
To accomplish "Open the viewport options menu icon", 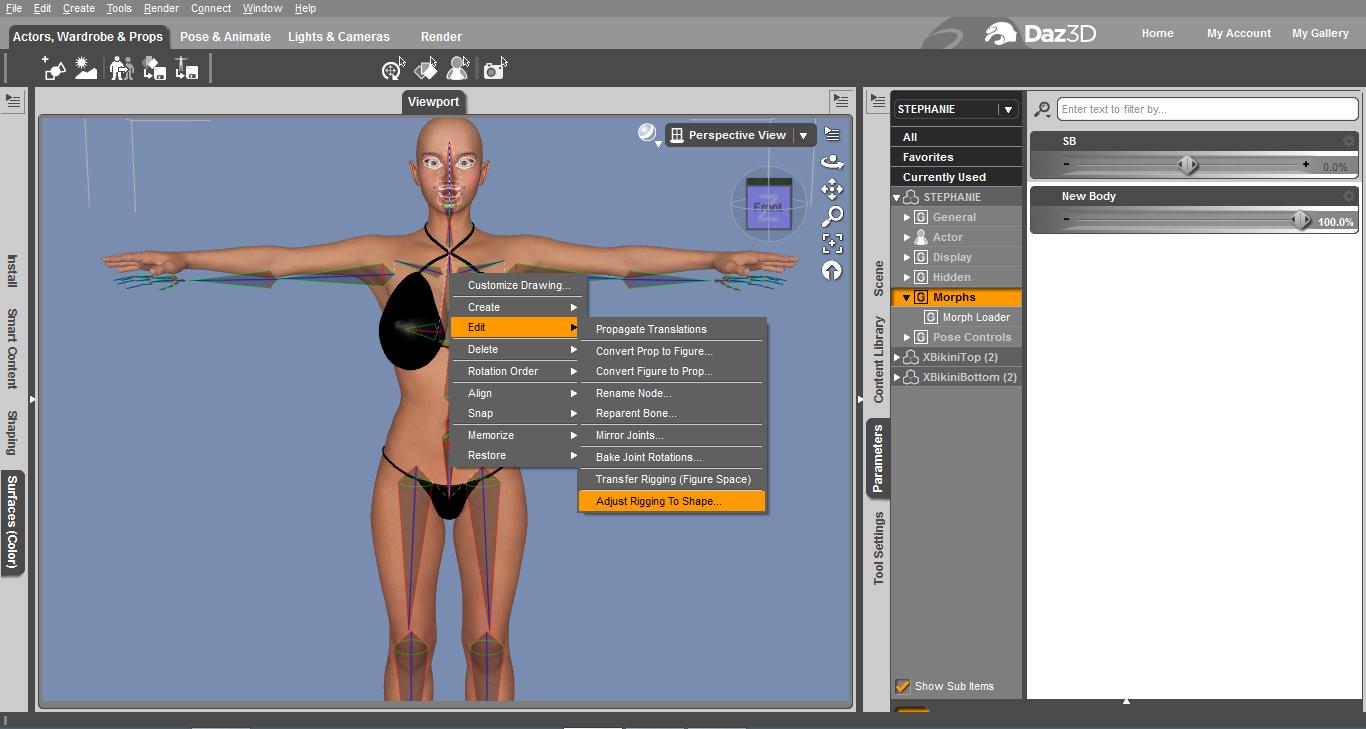I will pos(832,135).
